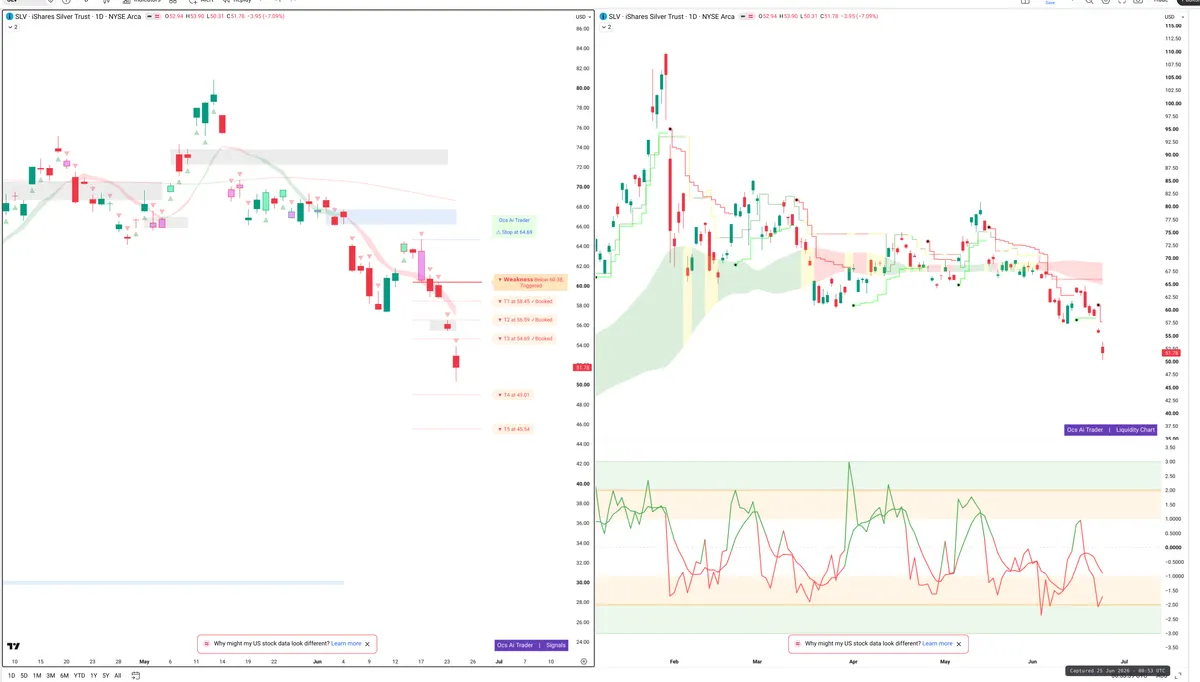Click the Apr label on right time axis
This screenshot has height=682, width=1200.
tap(853, 661)
